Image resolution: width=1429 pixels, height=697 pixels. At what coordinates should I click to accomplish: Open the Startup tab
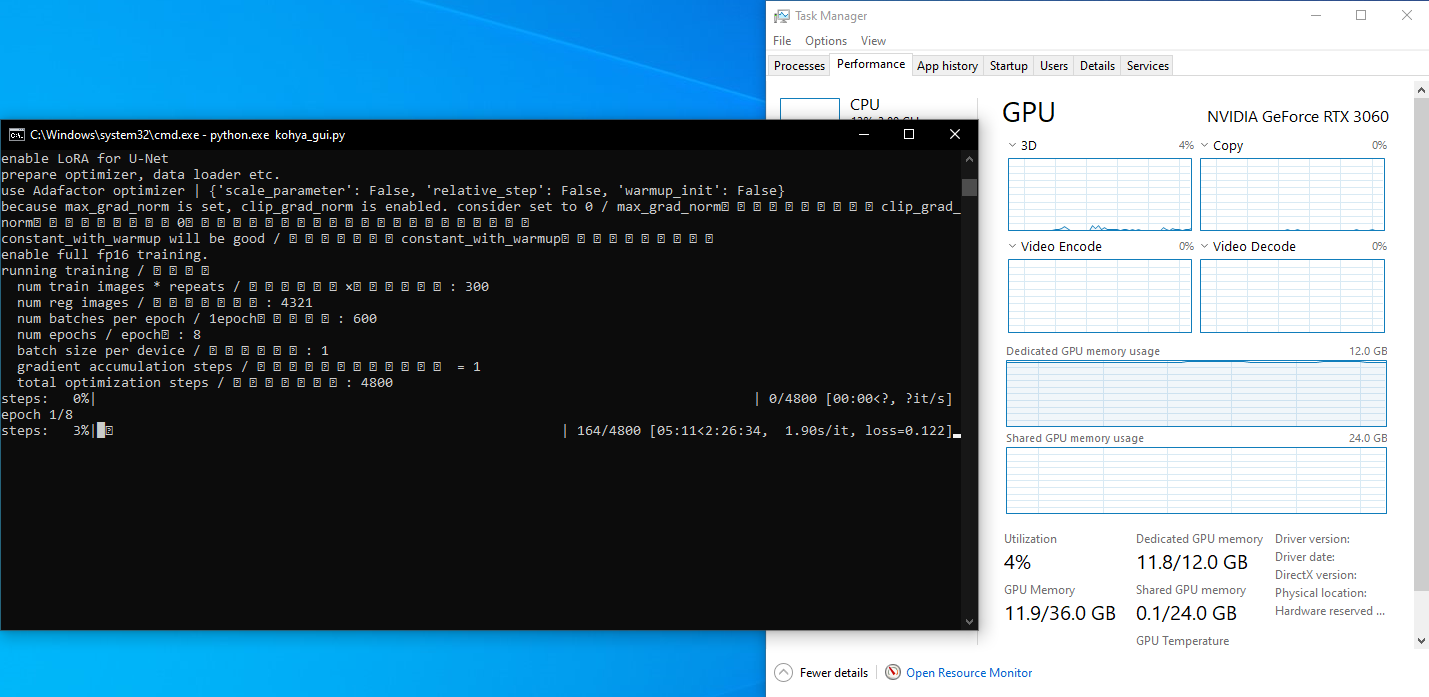tap(1008, 66)
